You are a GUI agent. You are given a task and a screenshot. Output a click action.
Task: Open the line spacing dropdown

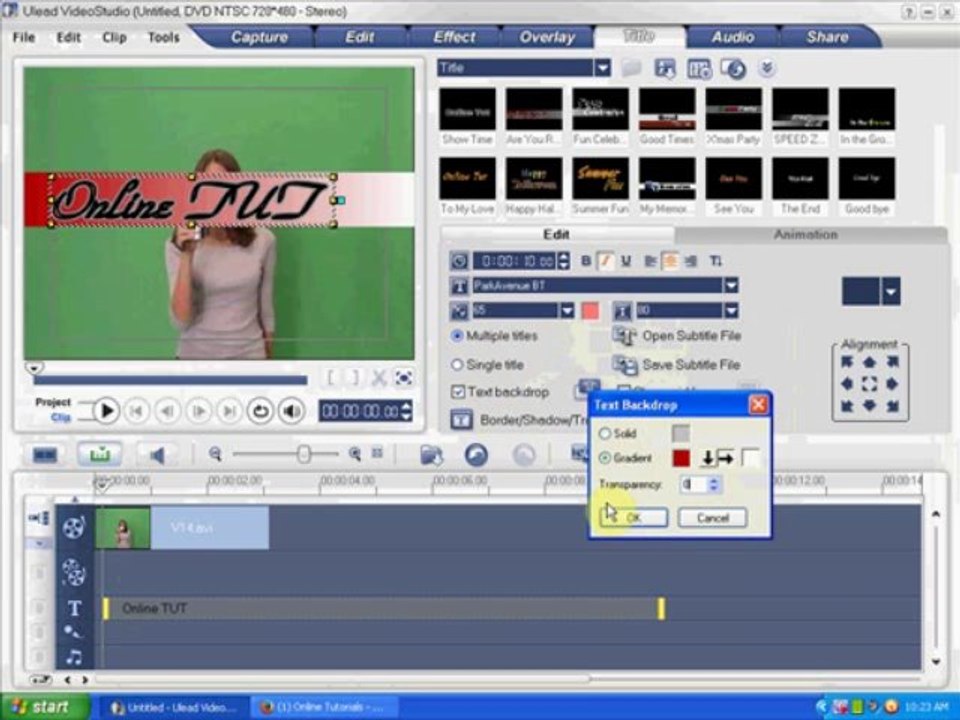pyautogui.click(x=731, y=310)
